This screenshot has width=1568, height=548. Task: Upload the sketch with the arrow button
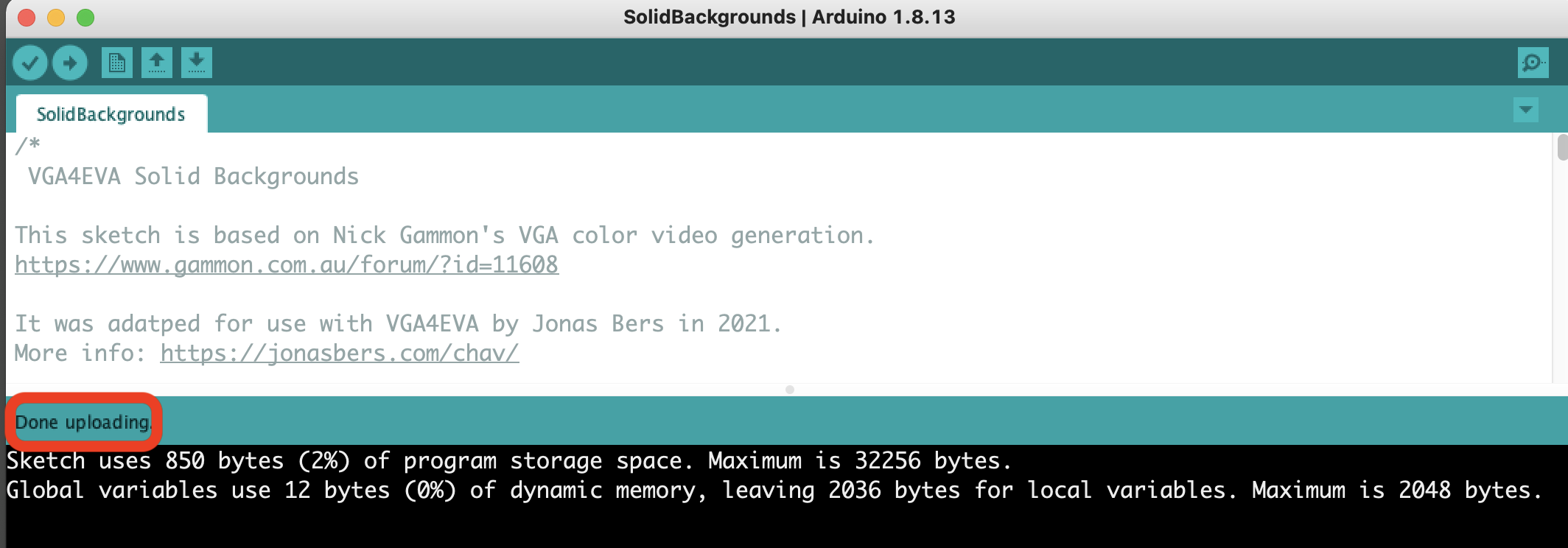70,63
